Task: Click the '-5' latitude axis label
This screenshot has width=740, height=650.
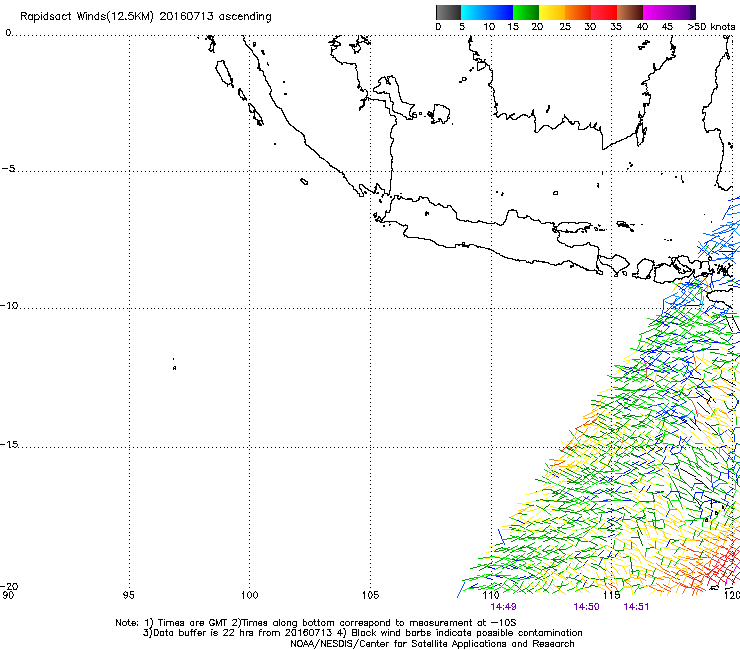Action: 8,169
